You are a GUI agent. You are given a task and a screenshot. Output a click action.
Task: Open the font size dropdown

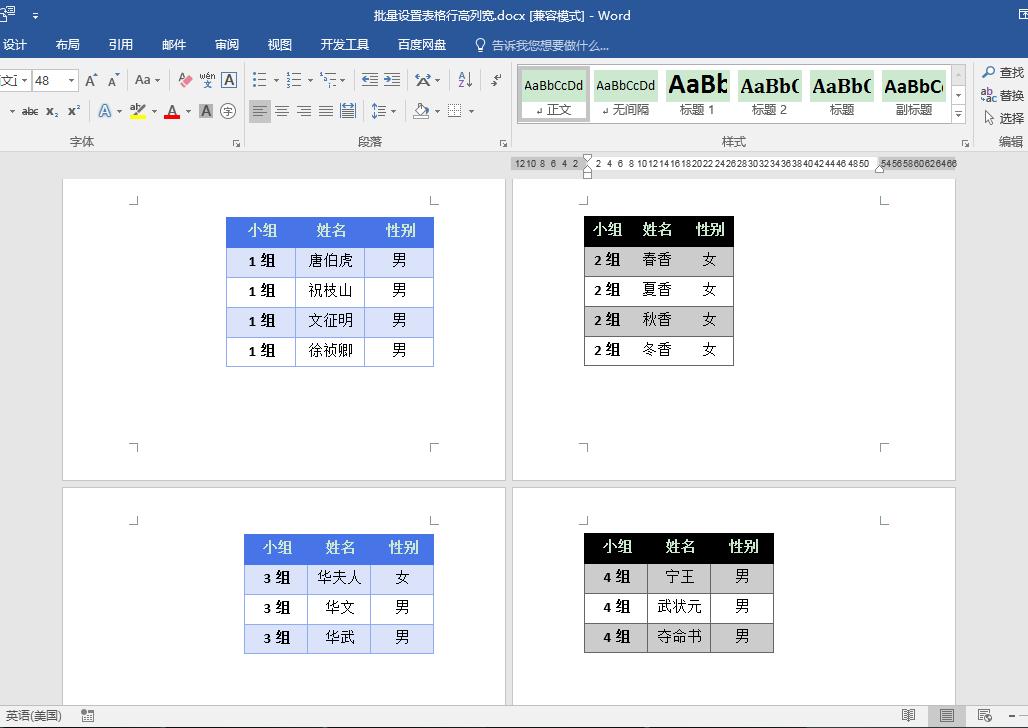pyautogui.click(x=71, y=79)
